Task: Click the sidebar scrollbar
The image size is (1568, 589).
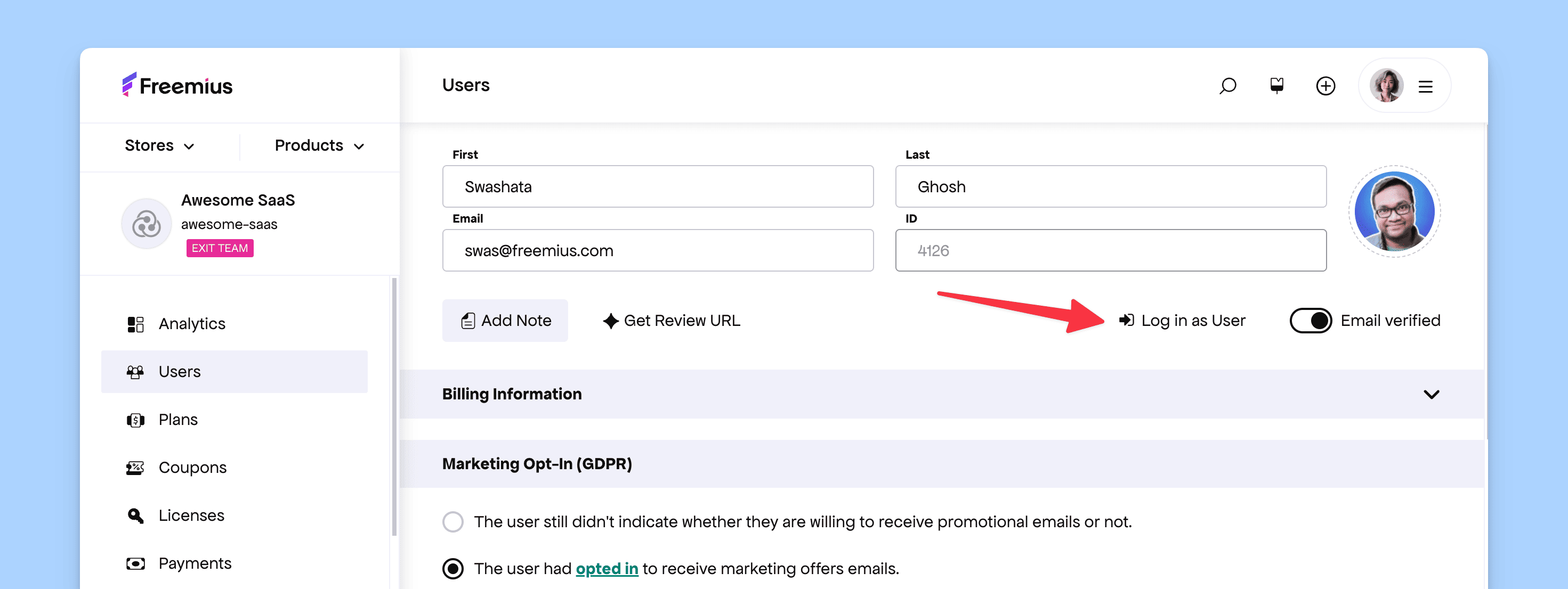Action: [394, 406]
